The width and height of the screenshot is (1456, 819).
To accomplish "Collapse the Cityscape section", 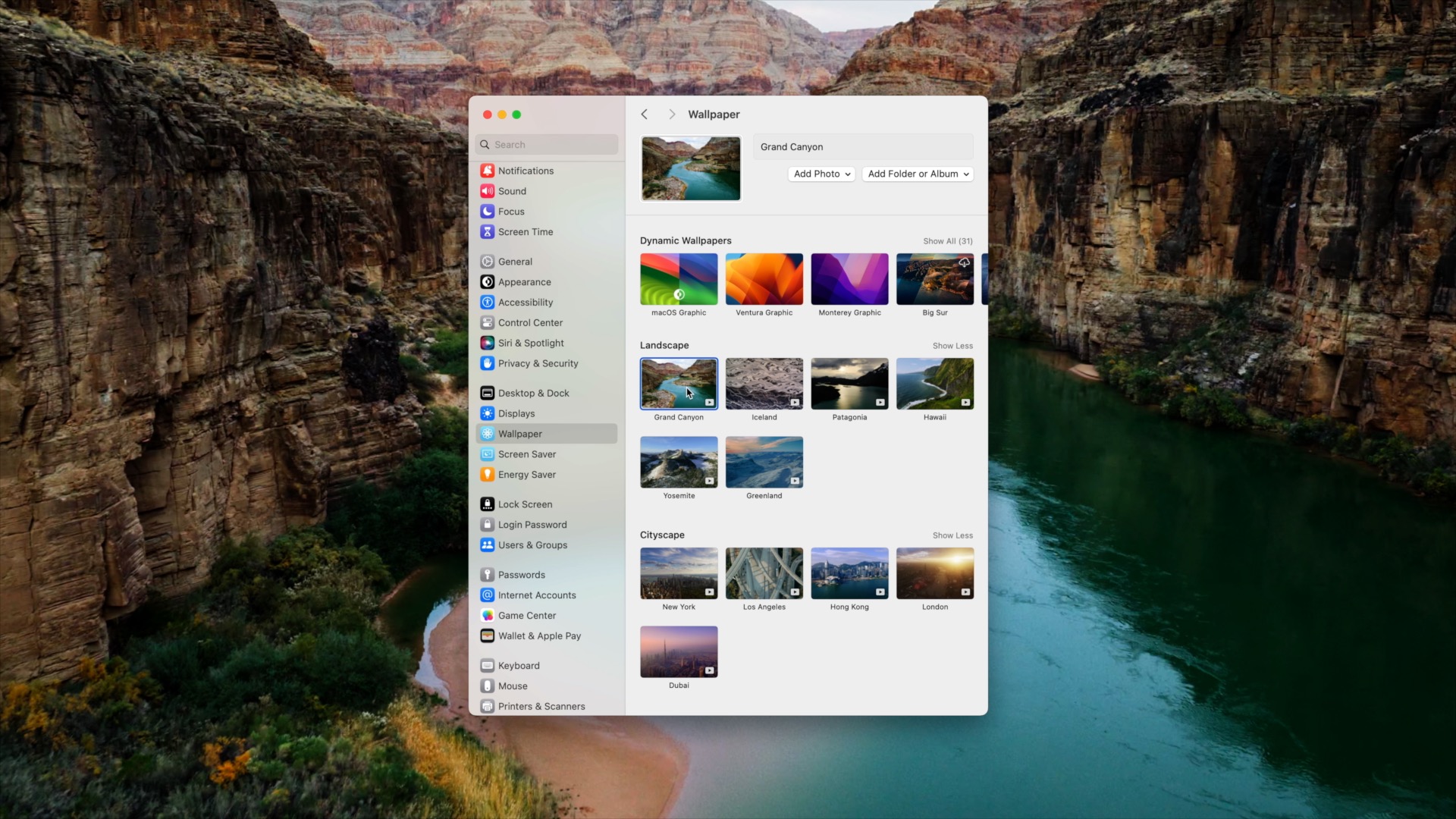I will tap(952, 535).
